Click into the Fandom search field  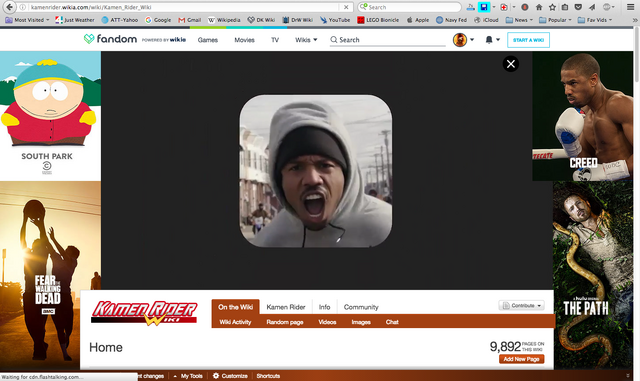[388, 40]
